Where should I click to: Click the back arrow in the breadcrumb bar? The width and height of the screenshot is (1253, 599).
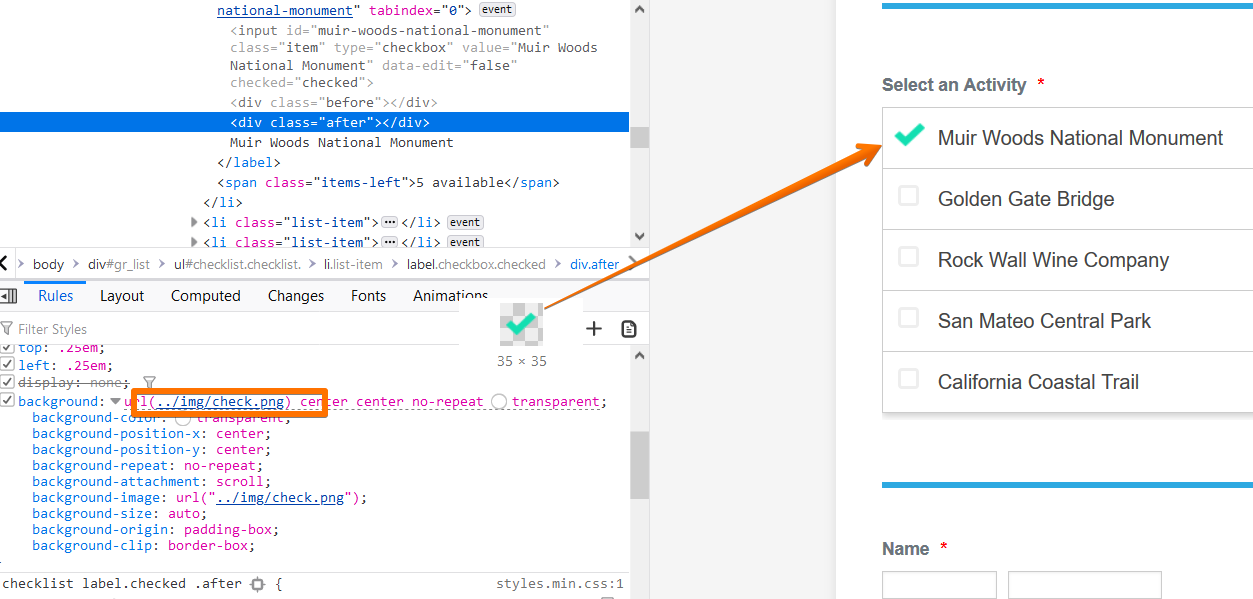(x=6, y=263)
